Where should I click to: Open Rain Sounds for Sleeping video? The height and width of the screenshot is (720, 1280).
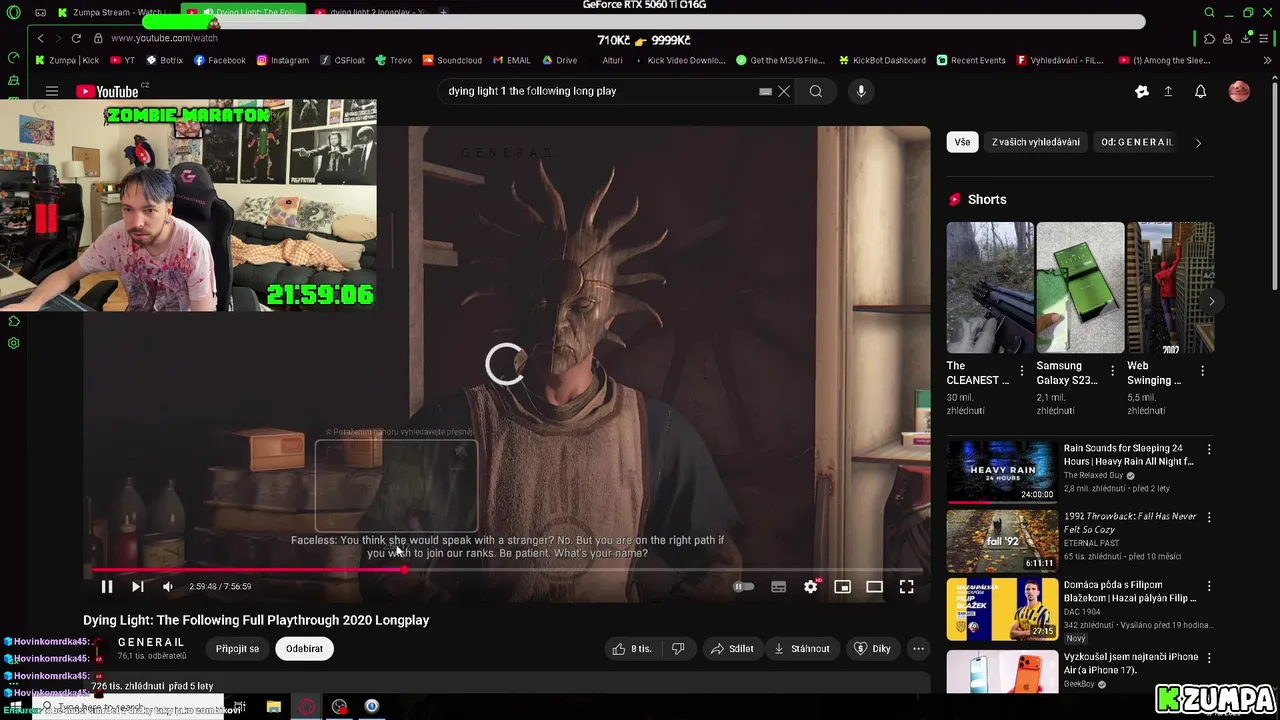pos(1002,471)
